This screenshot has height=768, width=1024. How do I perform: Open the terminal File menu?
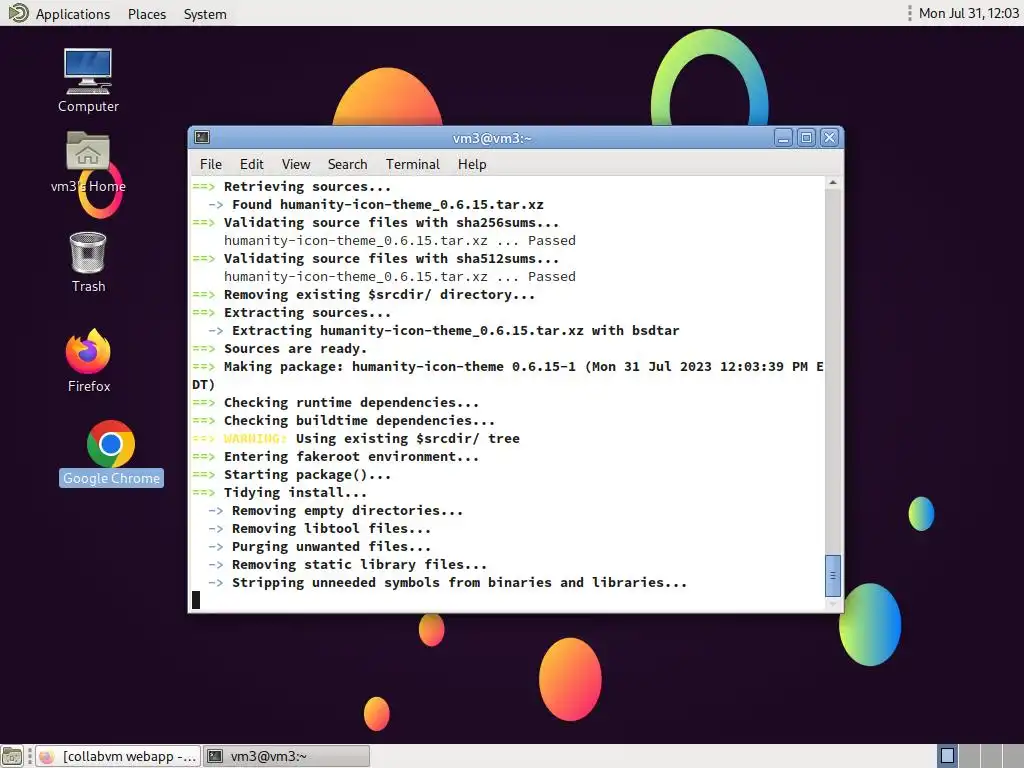coord(210,164)
